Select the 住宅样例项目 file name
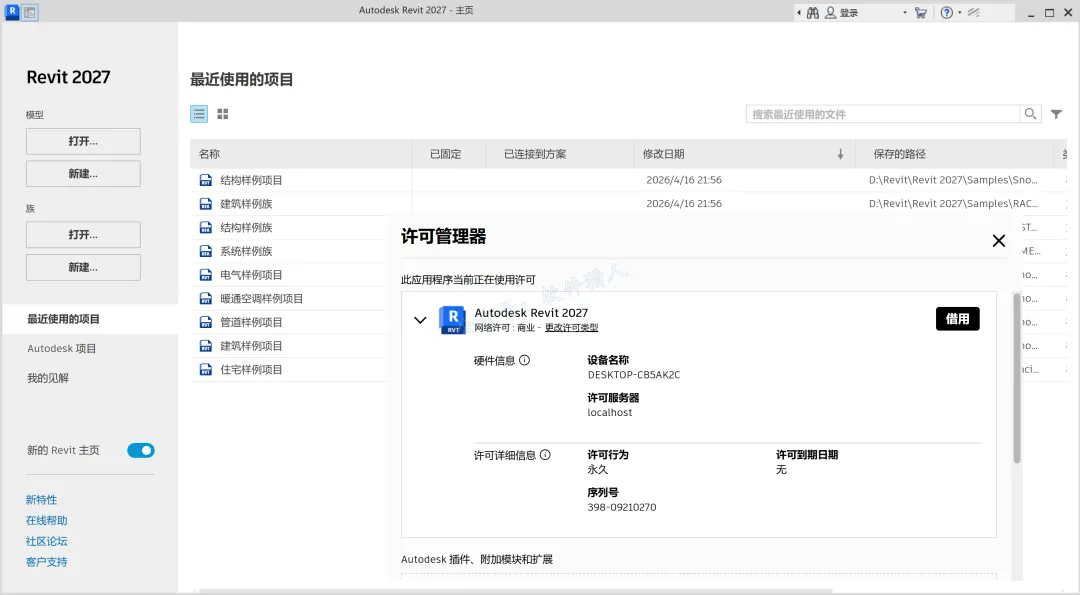This screenshot has height=595, width=1080. pyautogui.click(x=251, y=370)
